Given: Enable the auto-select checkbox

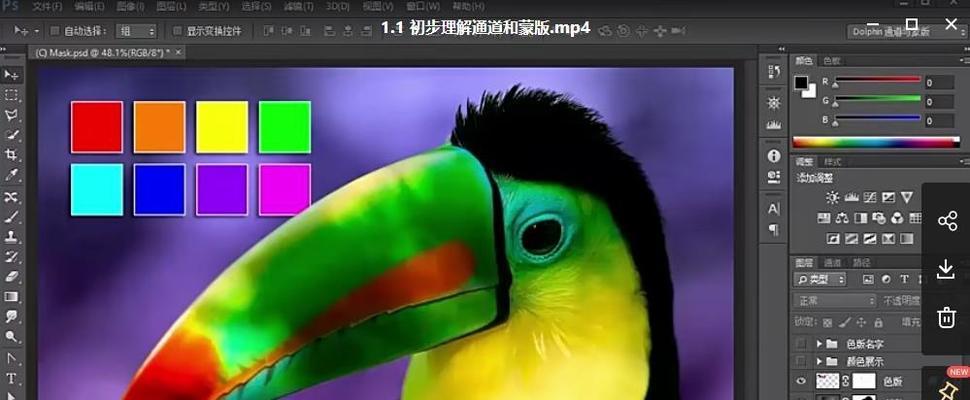Looking at the screenshot, I should [x=54, y=30].
